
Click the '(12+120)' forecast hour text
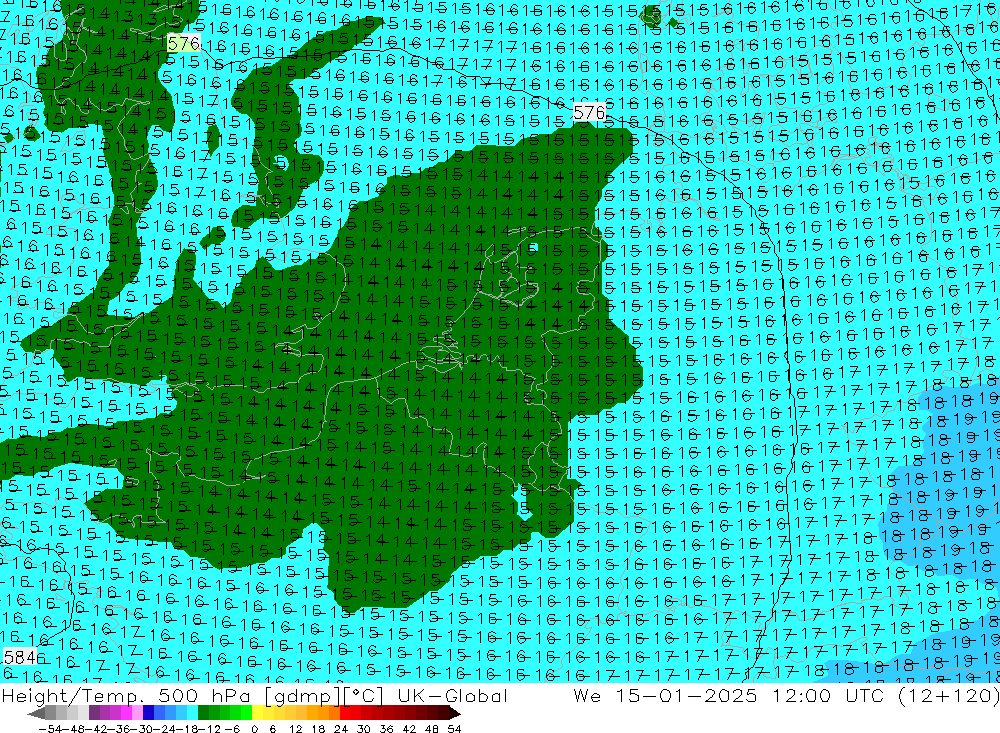tap(948, 696)
